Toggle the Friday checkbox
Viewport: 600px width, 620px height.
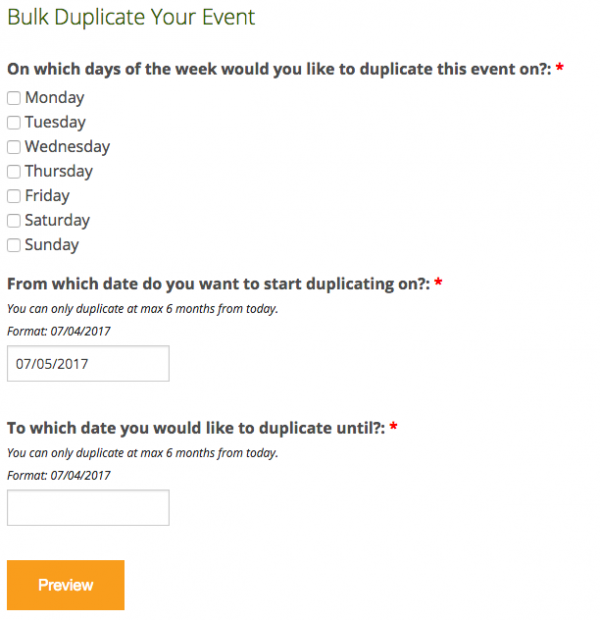click(x=14, y=196)
